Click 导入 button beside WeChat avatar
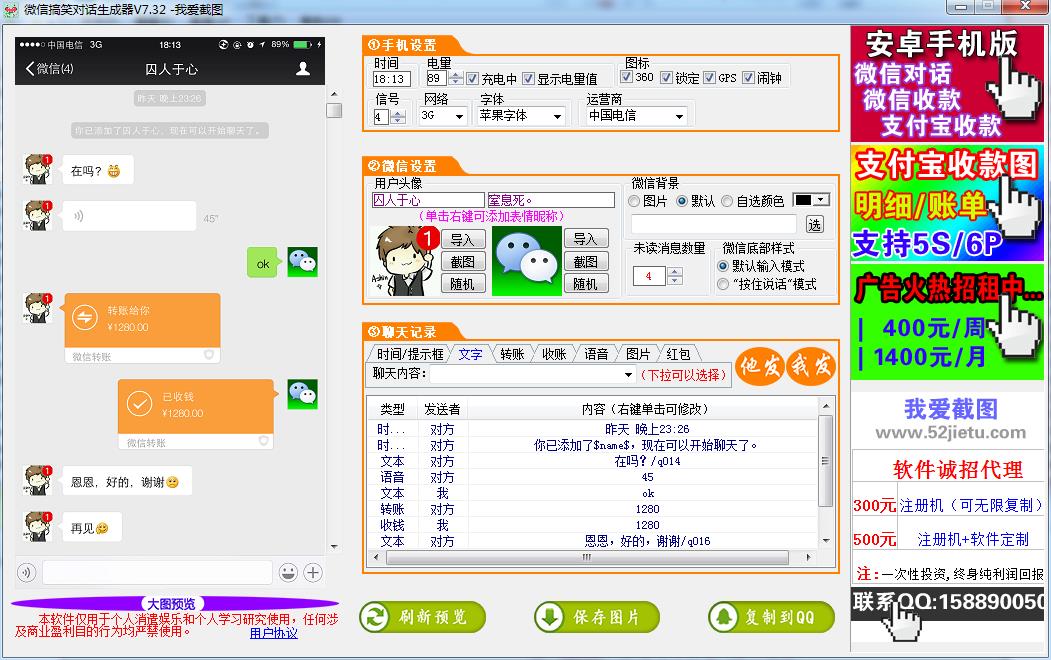The width and height of the screenshot is (1051, 660). click(586, 239)
